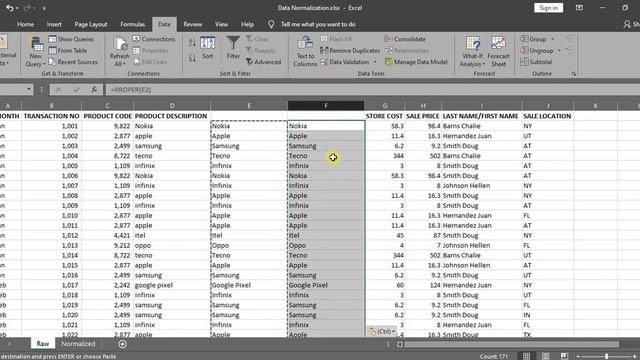This screenshot has width=640, height=360.
Task: Open the Outline dialog launcher
Action: [573, 74]
